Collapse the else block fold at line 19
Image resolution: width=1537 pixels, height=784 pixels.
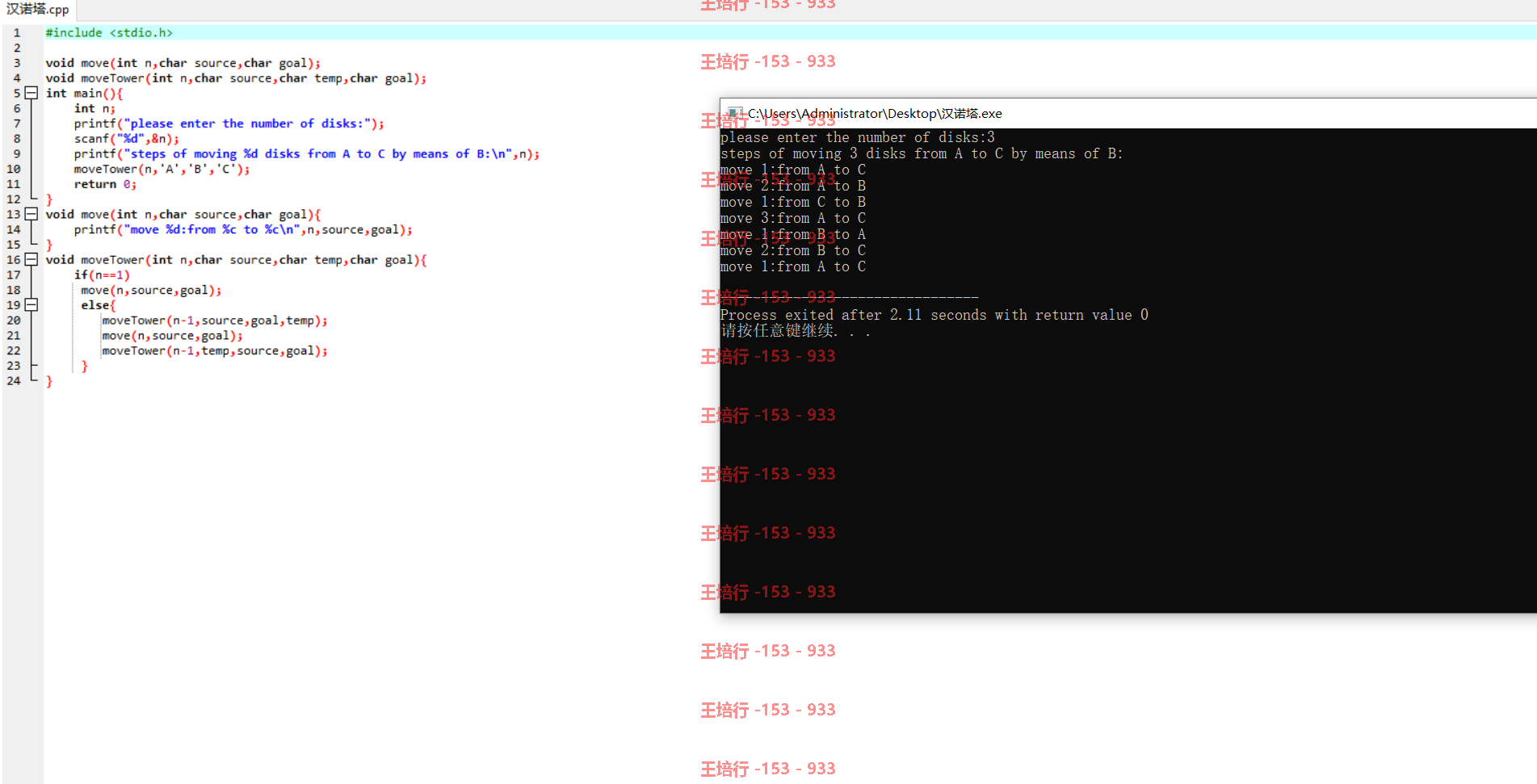coord(31,304)
